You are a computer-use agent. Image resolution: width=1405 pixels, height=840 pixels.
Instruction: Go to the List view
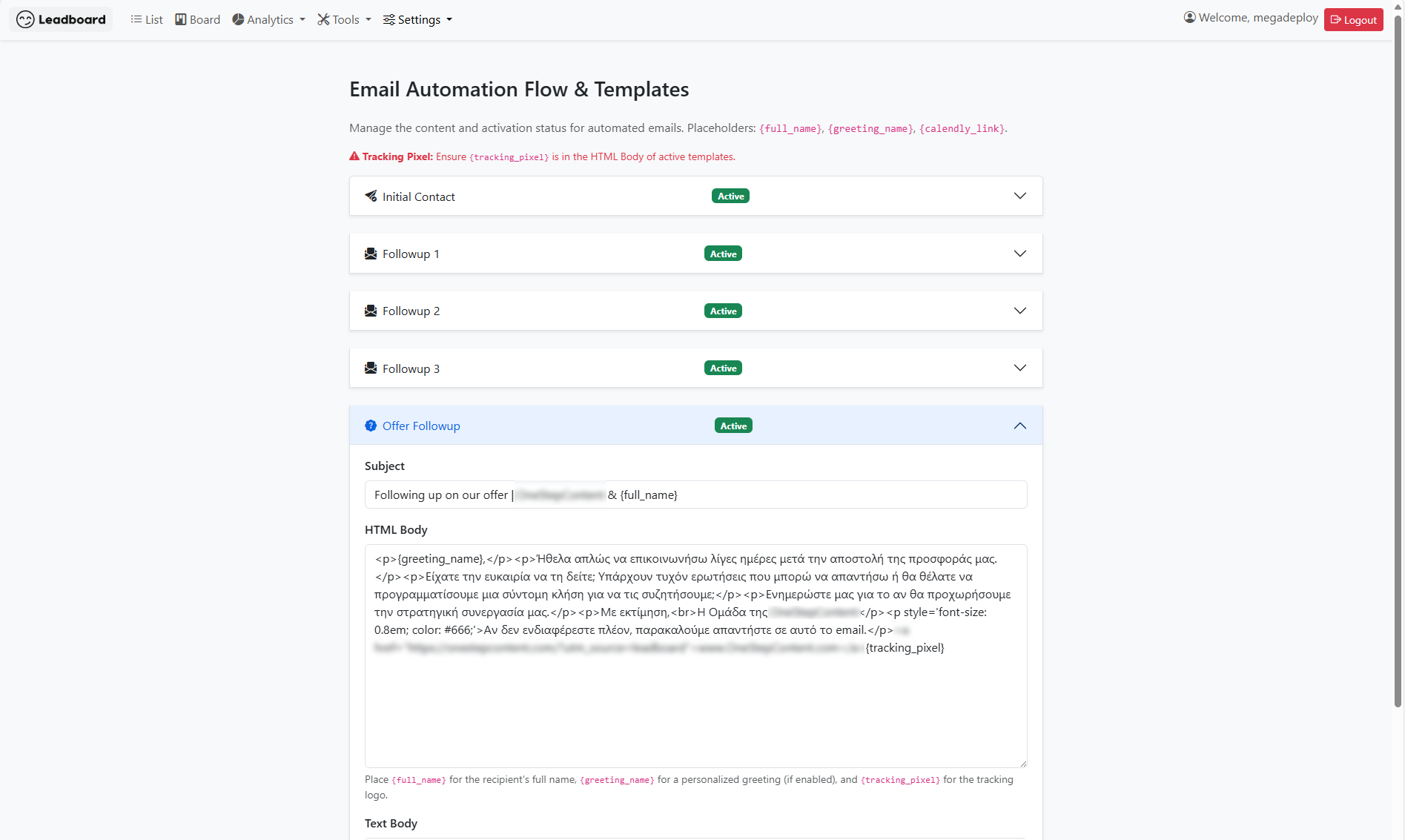point(147,20)
